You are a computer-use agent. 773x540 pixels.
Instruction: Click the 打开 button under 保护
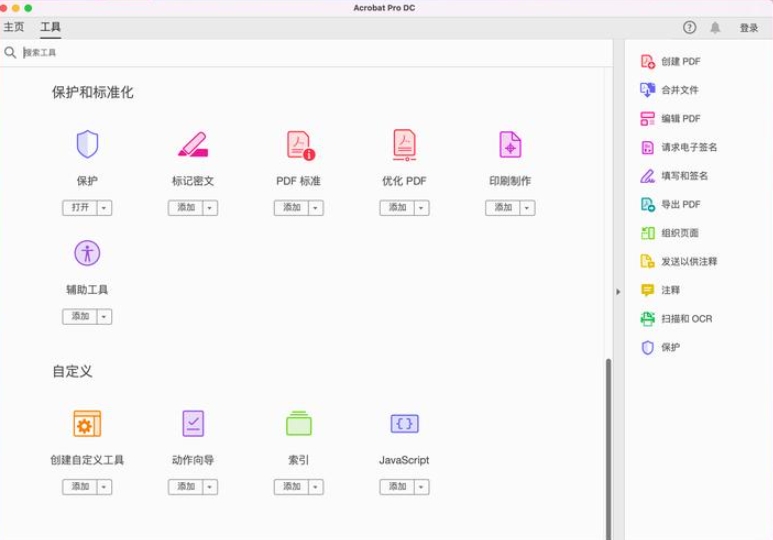80,208
